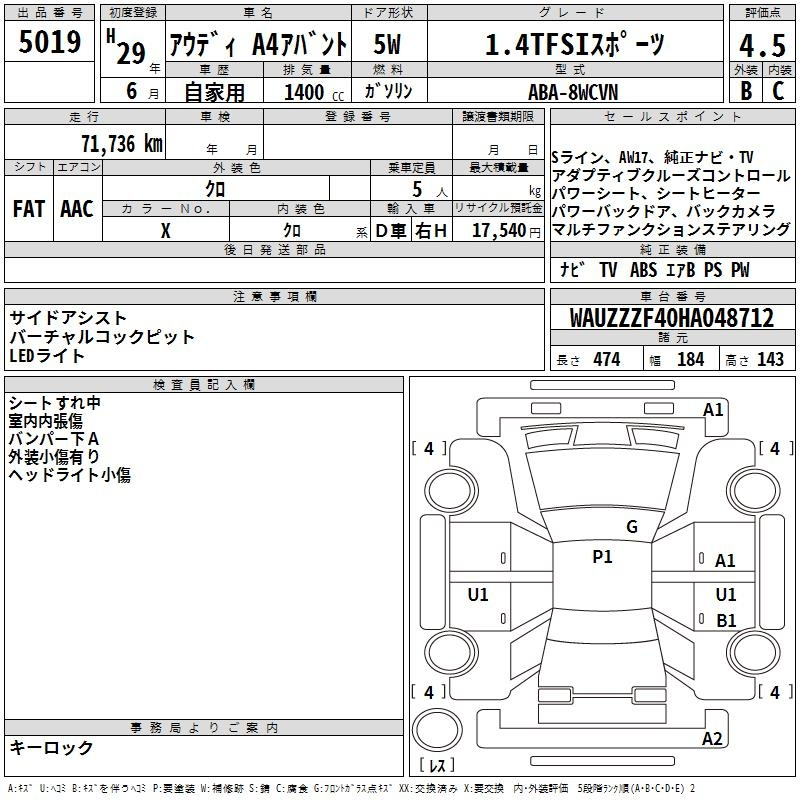The height and width of the screenshot is (800, 800).
Task: Select the FAT shift type cell
Action: [x=28, y=209]
